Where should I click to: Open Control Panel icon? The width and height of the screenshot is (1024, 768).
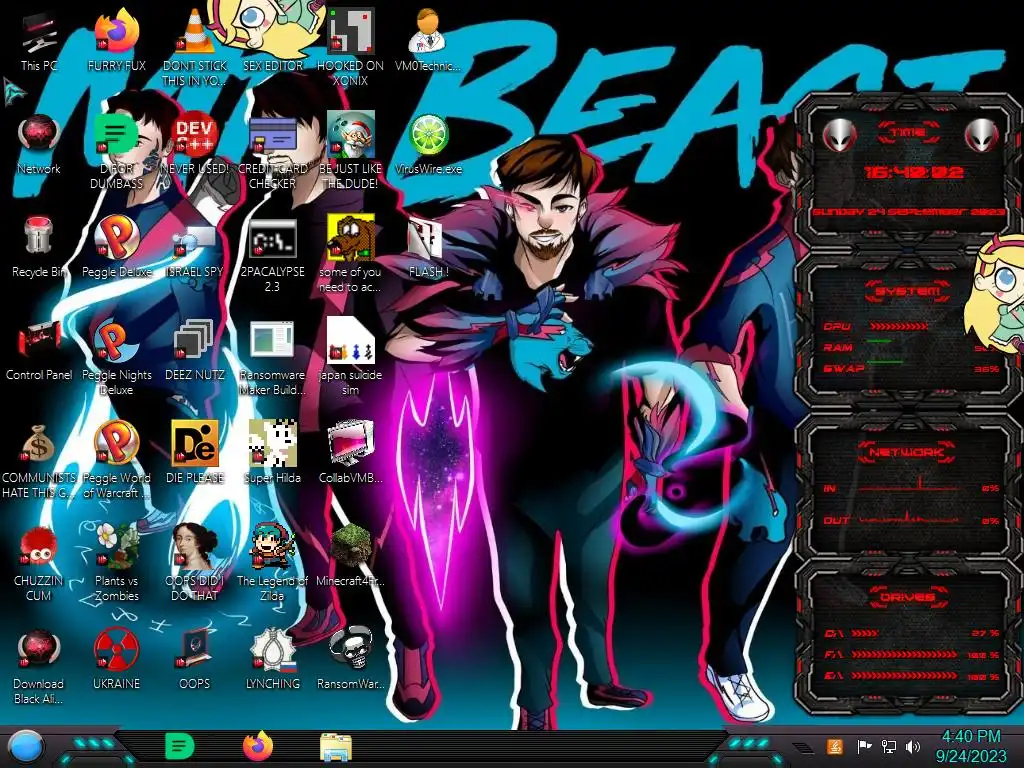(39, 351)
